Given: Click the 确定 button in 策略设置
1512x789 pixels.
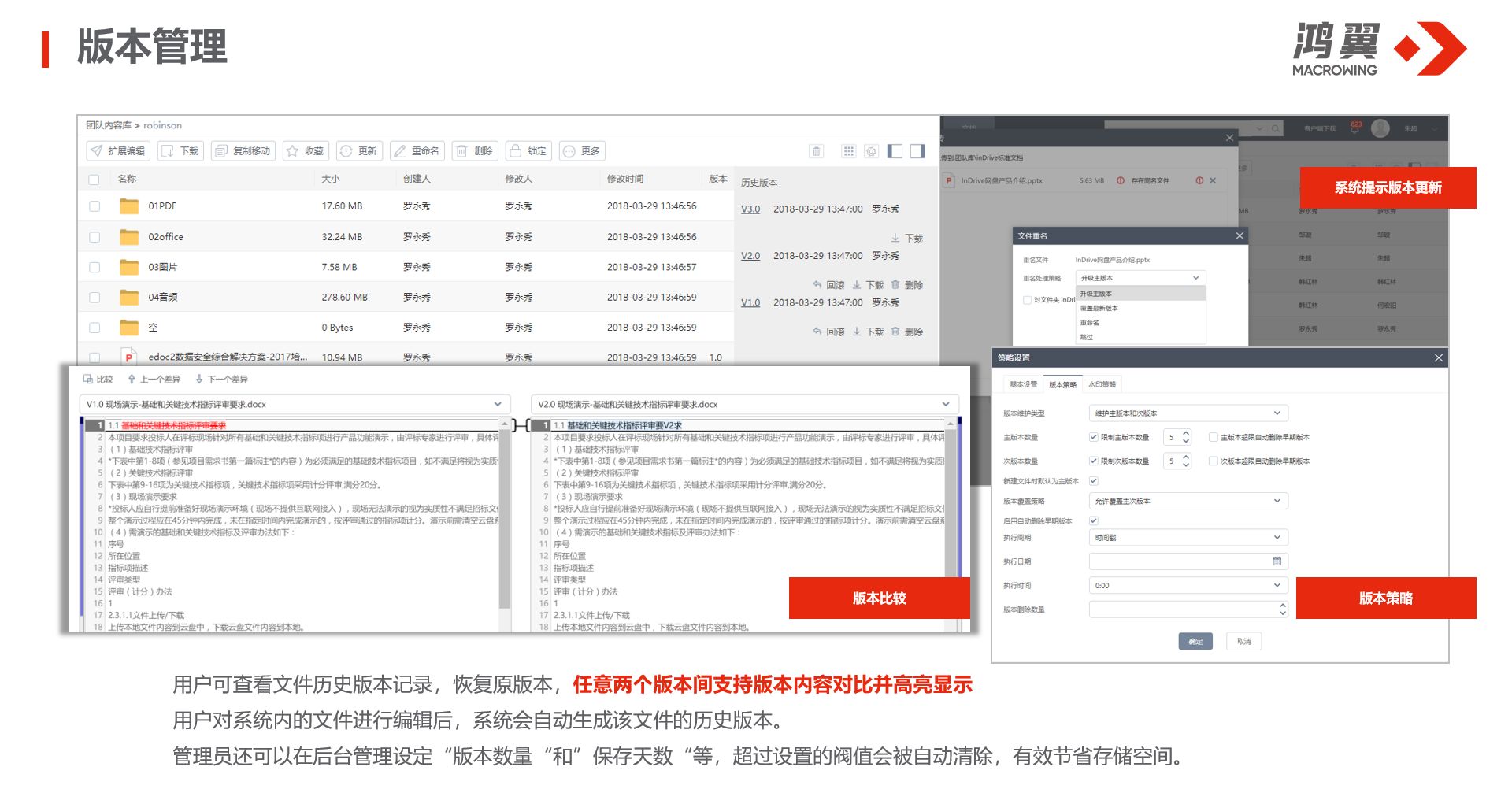Looking at the screenshot, I should [x=1195, y=642].
